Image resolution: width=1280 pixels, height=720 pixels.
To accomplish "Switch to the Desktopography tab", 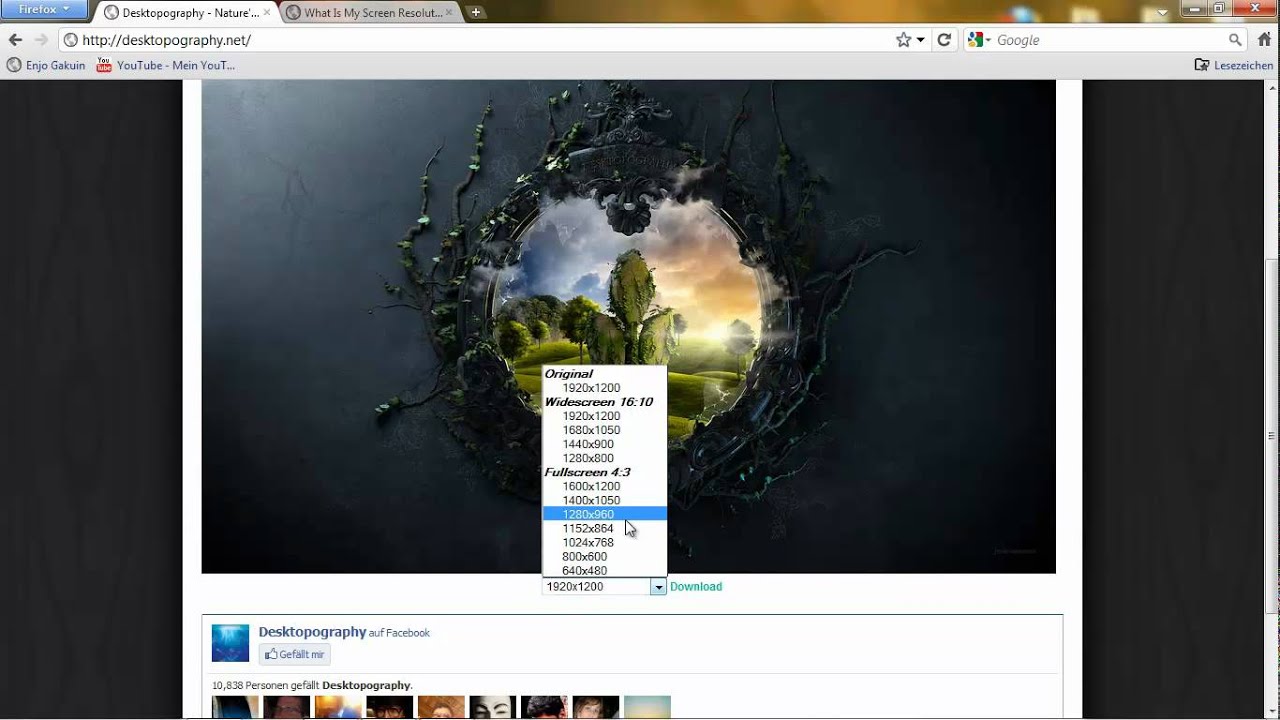I will [x=187, y=13].
